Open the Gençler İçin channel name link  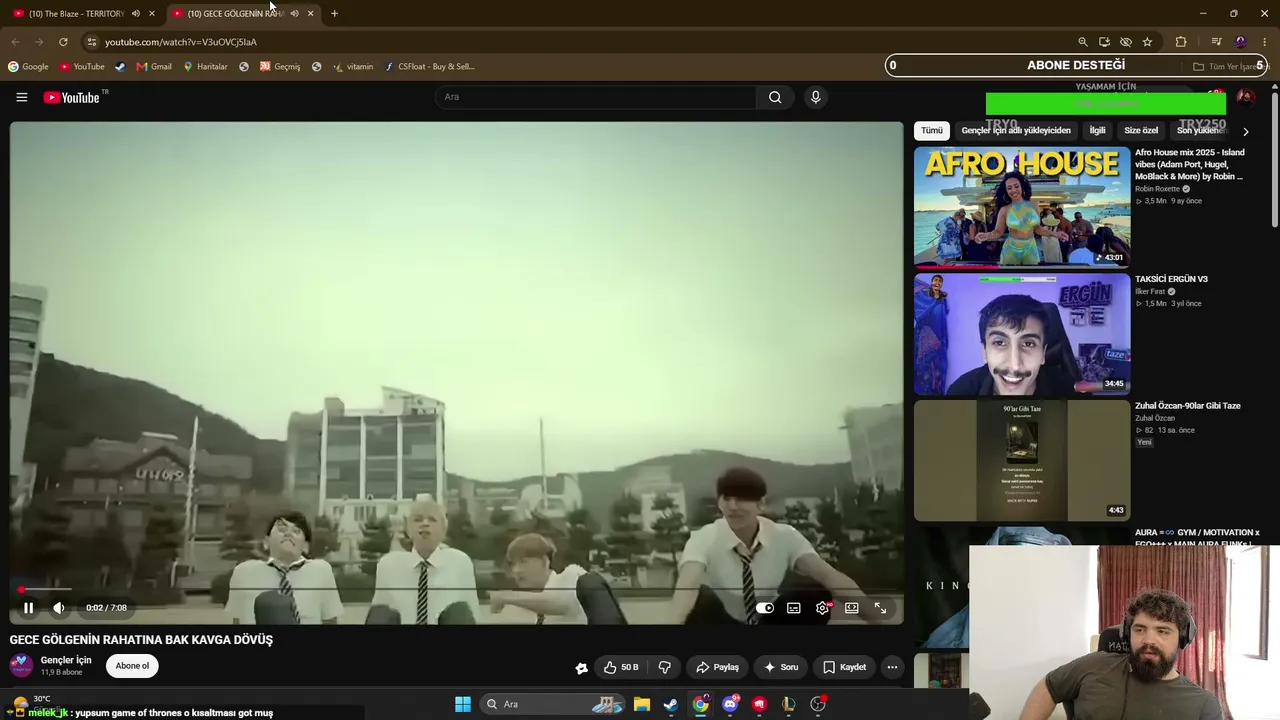(x=66, y=660)
